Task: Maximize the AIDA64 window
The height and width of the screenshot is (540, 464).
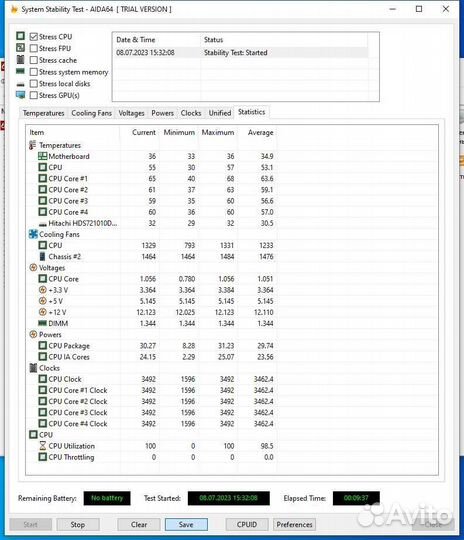Action: [419, 9]
